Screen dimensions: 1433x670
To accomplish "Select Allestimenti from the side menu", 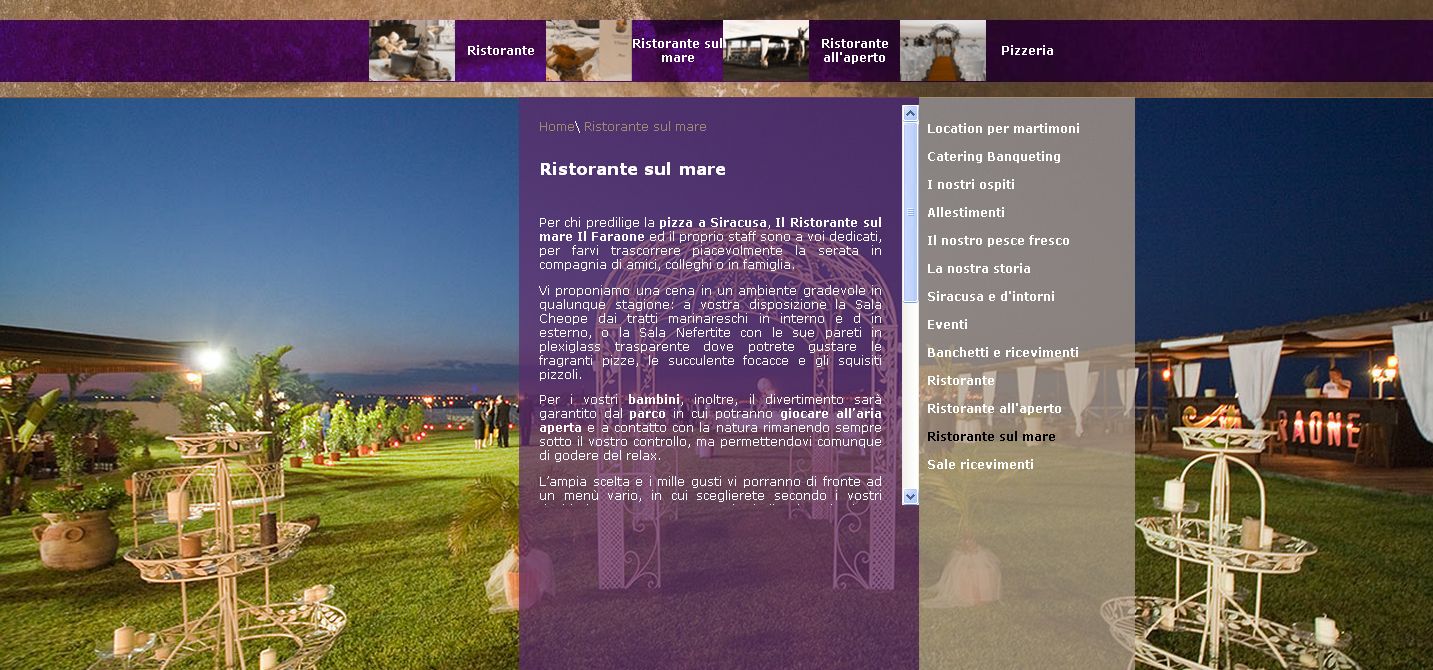I will point(965,212).
